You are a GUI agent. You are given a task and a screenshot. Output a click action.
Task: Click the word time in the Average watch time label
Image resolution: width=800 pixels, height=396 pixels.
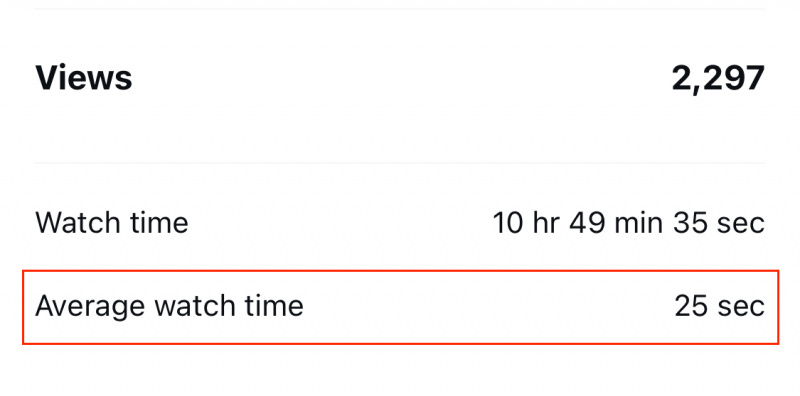[x=279, y=306]
